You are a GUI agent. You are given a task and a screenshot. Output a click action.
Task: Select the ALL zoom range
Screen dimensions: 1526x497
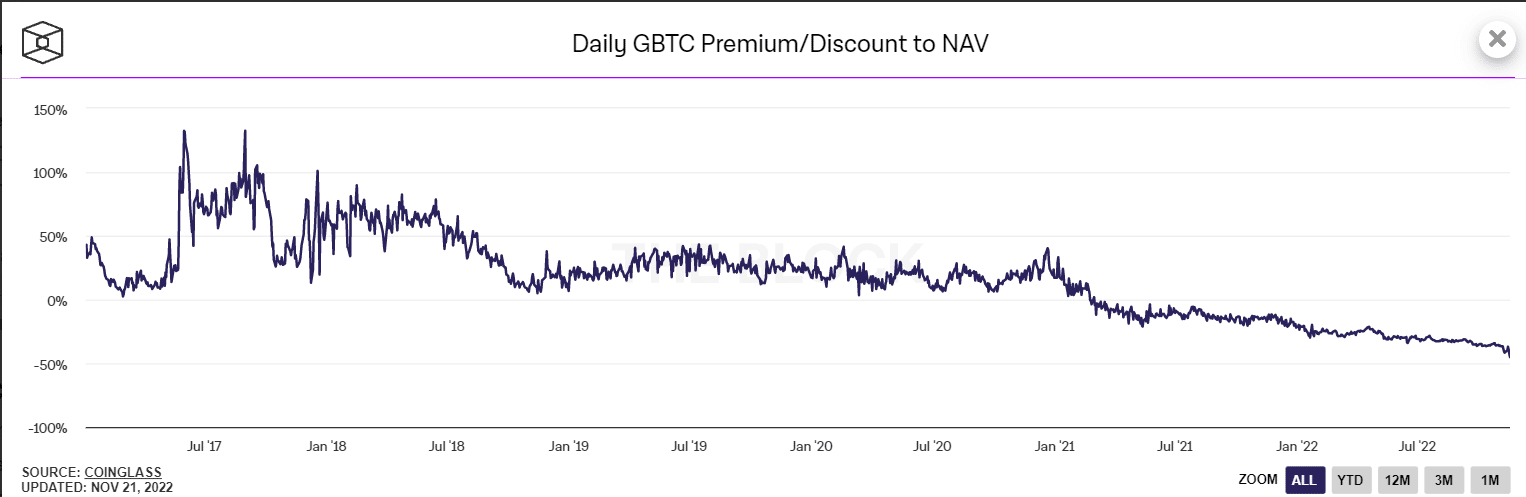(1304, 480)
